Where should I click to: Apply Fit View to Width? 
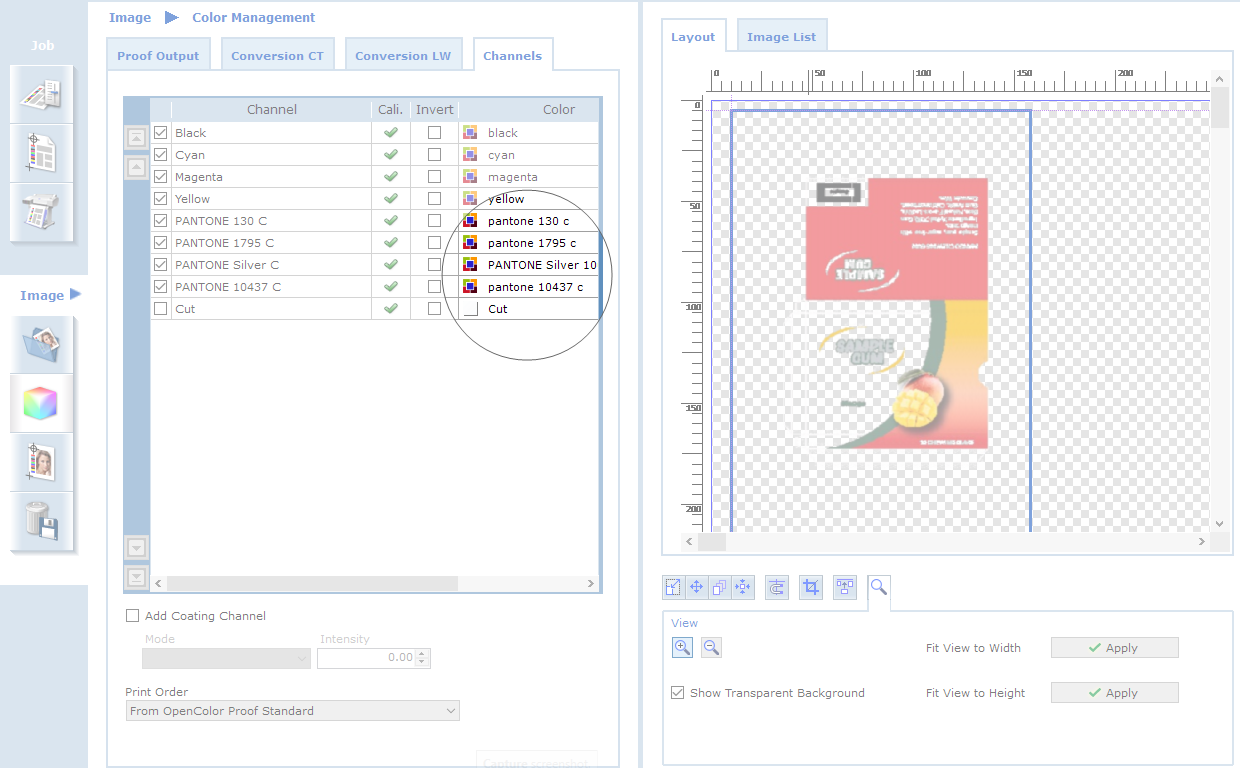1114,648
